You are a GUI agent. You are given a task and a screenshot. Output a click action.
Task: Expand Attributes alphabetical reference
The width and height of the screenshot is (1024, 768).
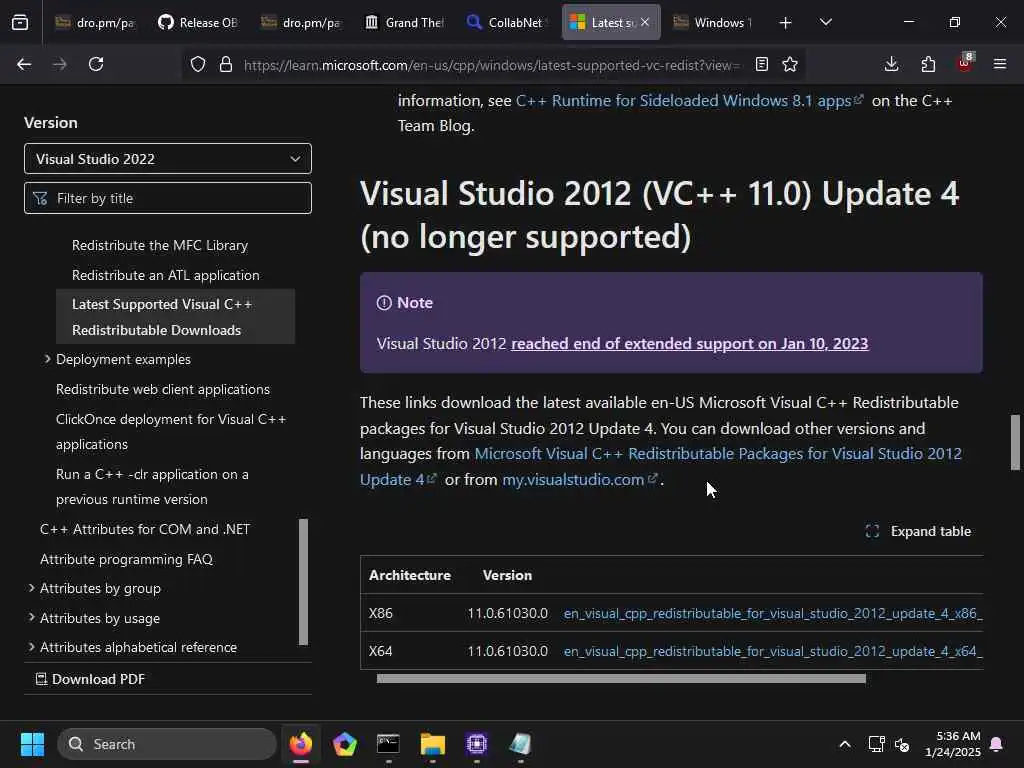coord(31,647)
